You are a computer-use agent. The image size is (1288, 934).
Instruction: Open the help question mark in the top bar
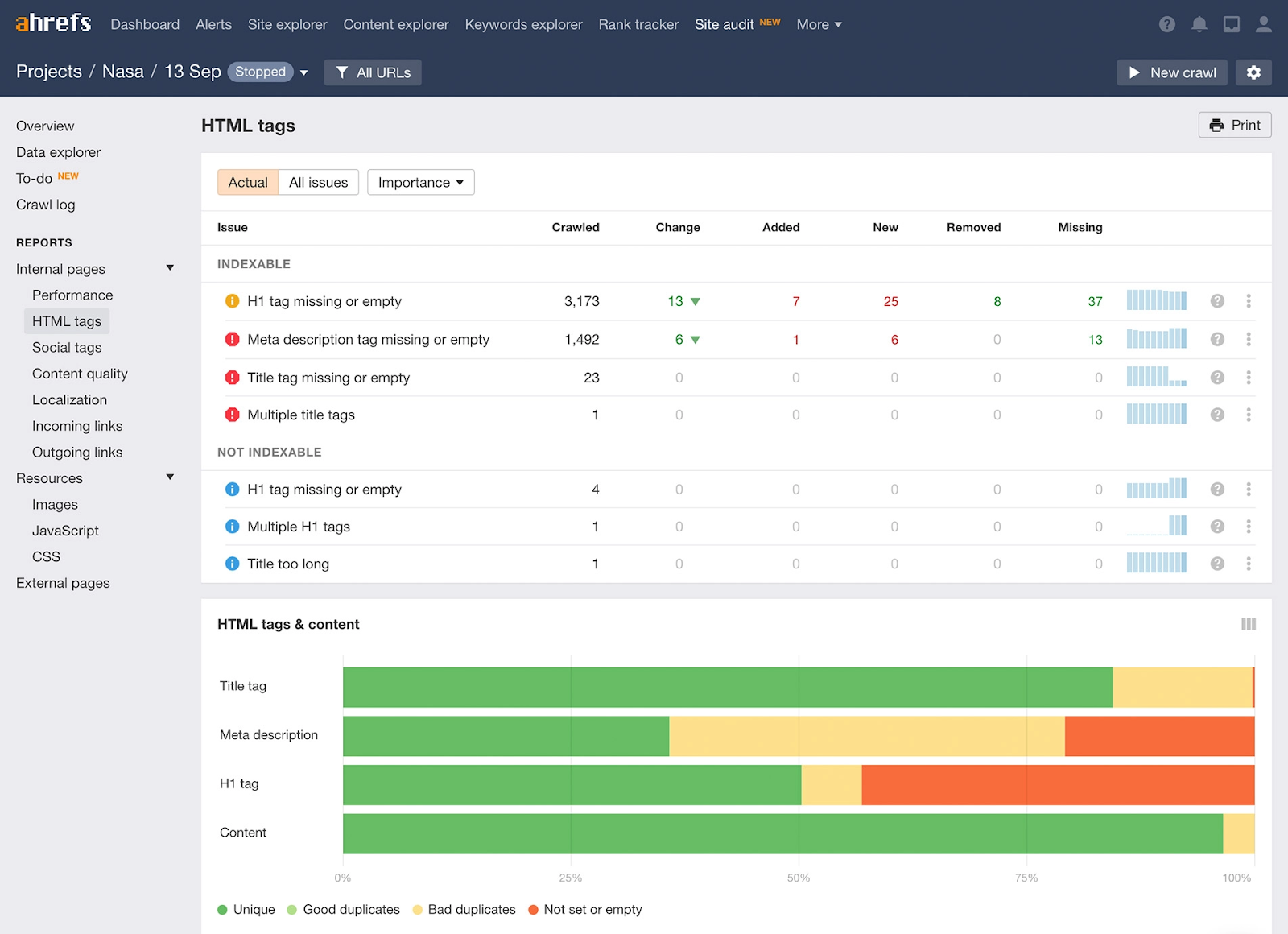tap(1166, 24)
